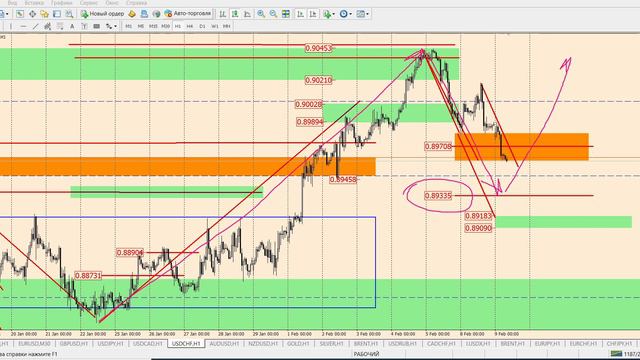Select the trendline drawing tool

[x=36, y=27]
